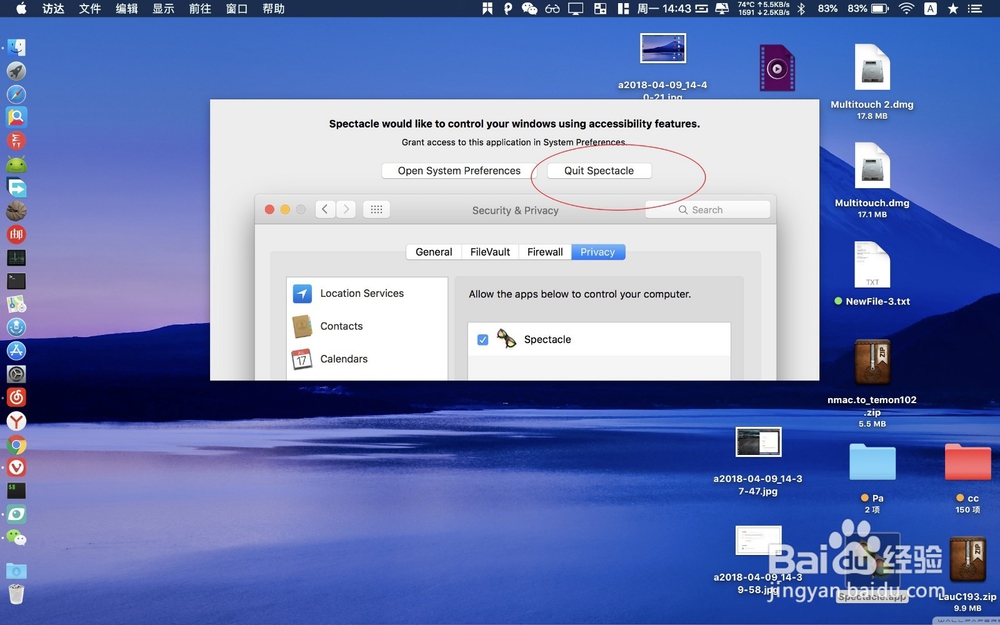Image resolution: width=1000 pixels, height=625 pixels.
Task: Switch to the Firewall tab
Action: point(545,252)
